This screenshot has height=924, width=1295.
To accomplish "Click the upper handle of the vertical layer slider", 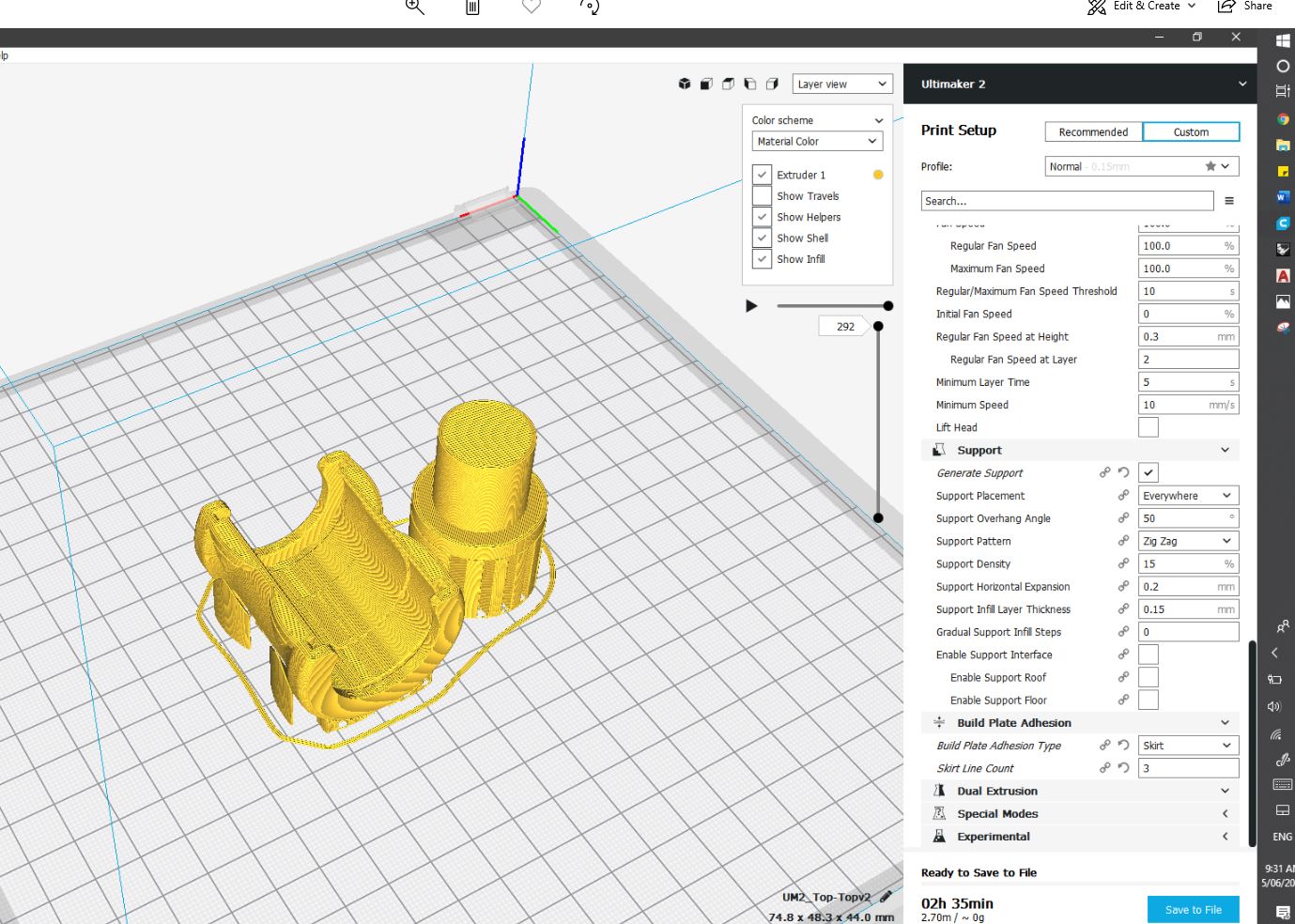I will [x=878, y=326].
